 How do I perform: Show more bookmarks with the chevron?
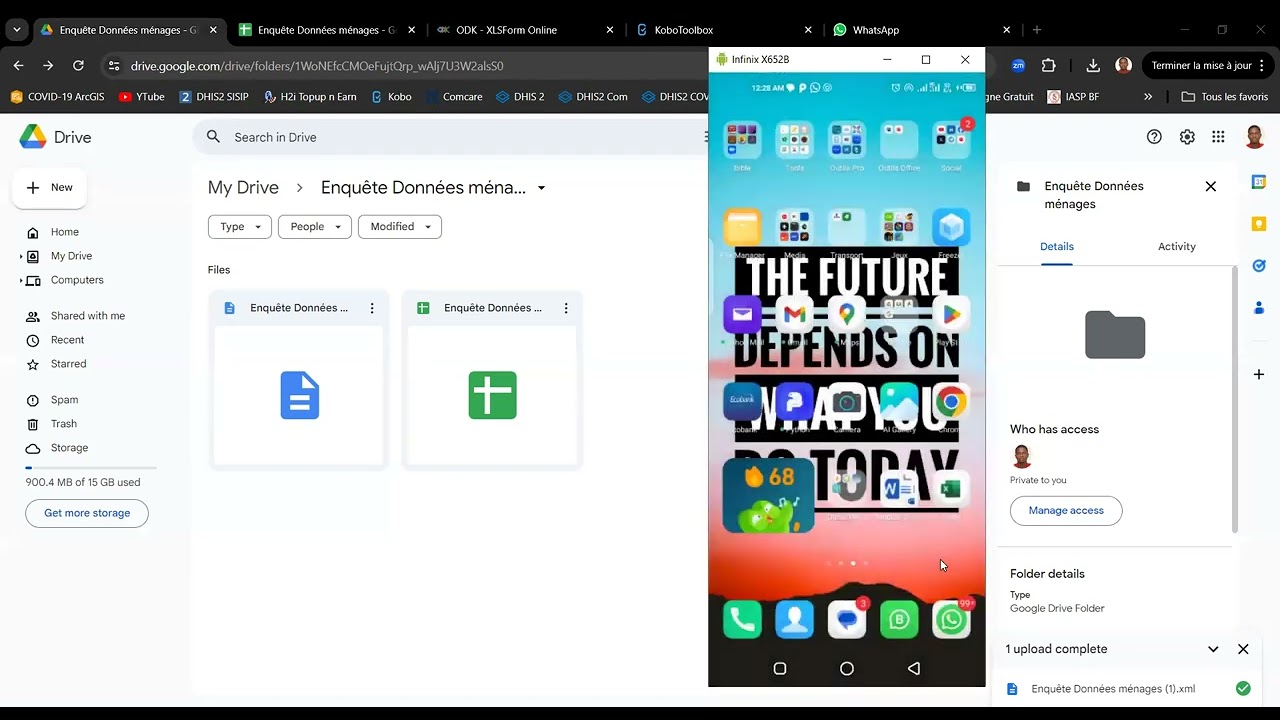[1147, 97]
